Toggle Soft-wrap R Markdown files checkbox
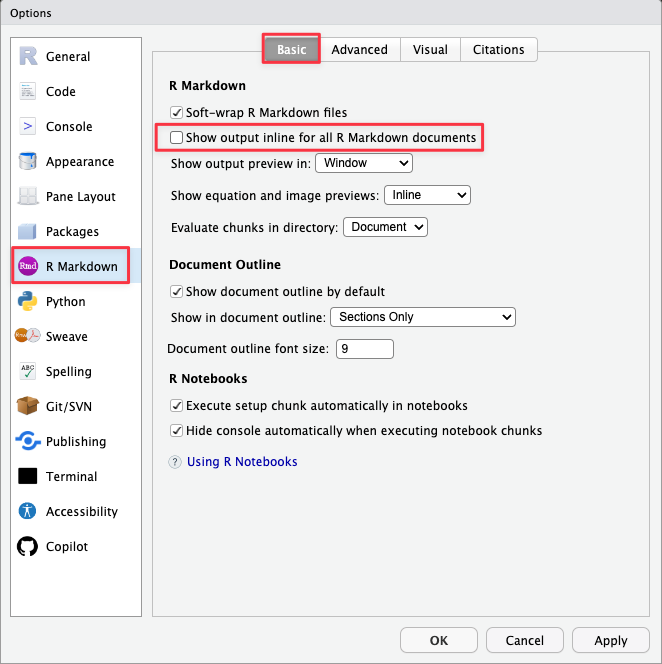Viewport: 662px width, 664px height. pyautogui.click(x=176, y=113)
